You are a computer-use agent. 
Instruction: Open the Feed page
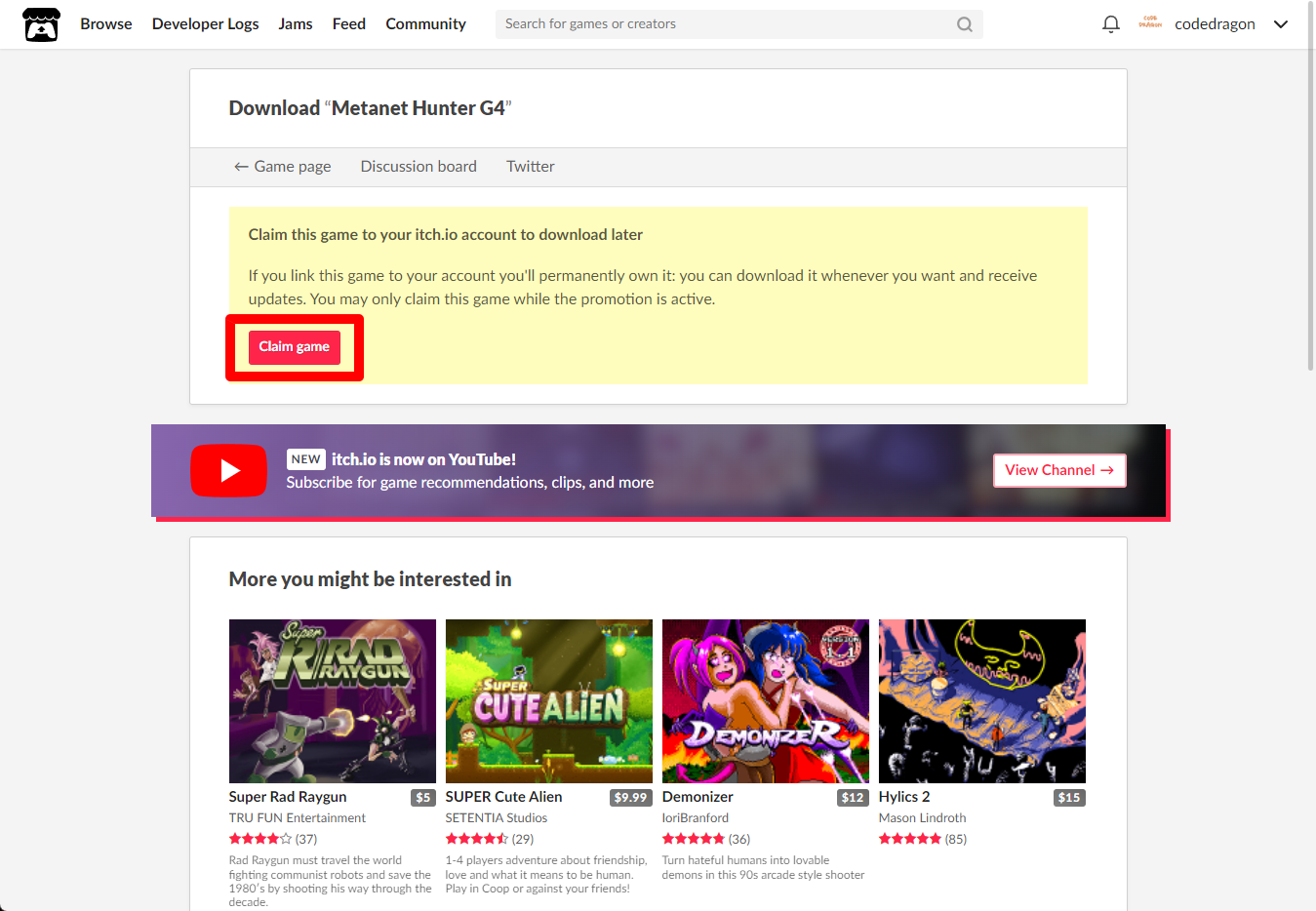click(x=349, y=23)
